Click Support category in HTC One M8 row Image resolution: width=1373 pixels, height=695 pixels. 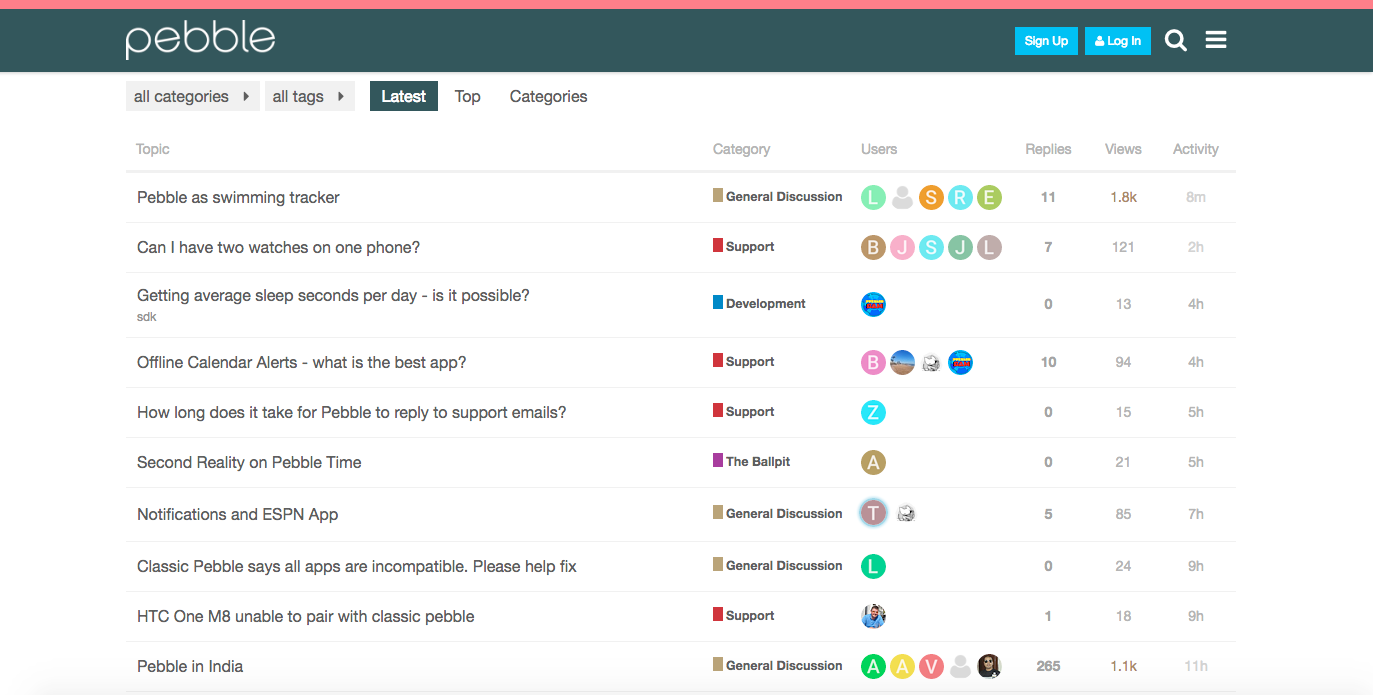tap(744, 615)
